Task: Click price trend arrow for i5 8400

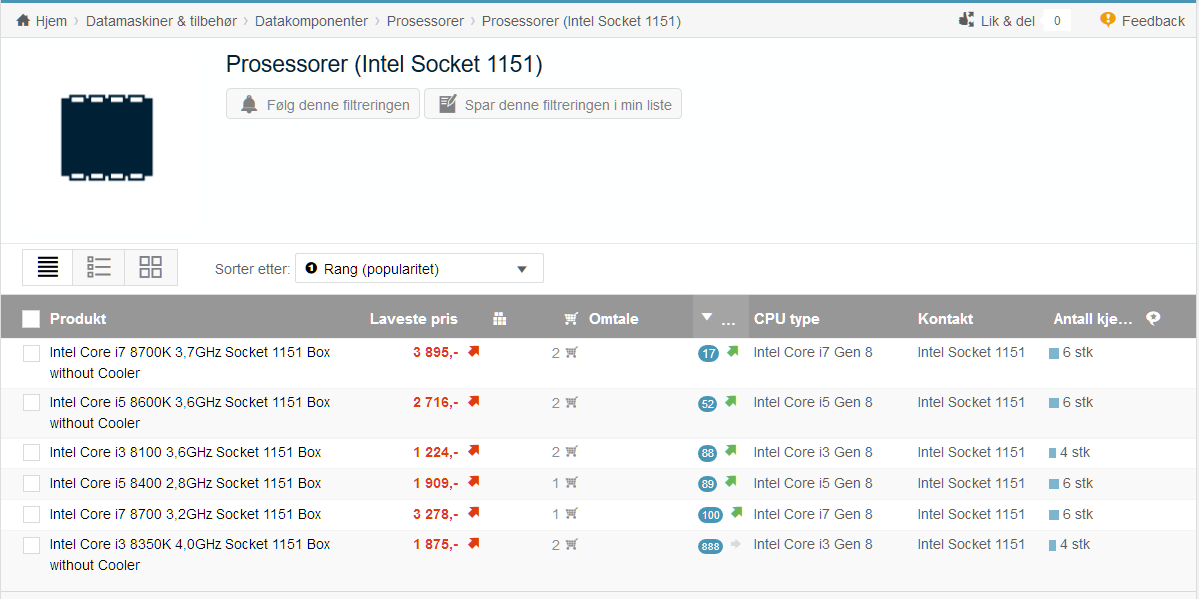Action: pyautogui.click(x=473, y=481)
